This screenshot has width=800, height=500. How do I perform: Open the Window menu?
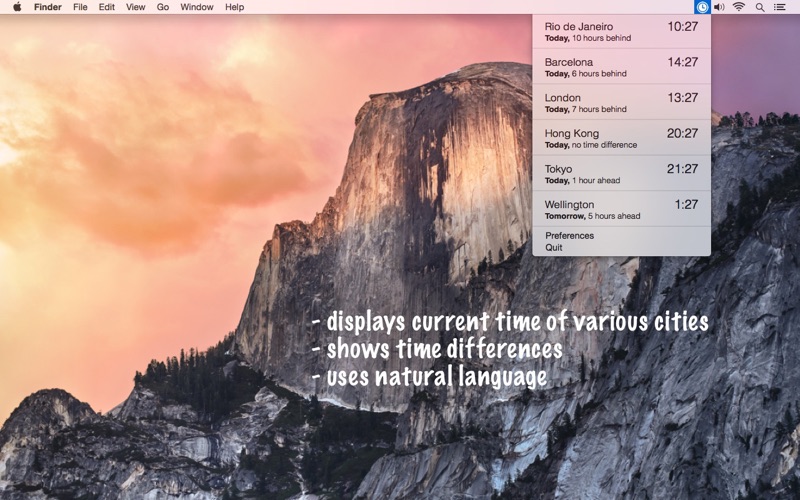(x=197, y=7)
